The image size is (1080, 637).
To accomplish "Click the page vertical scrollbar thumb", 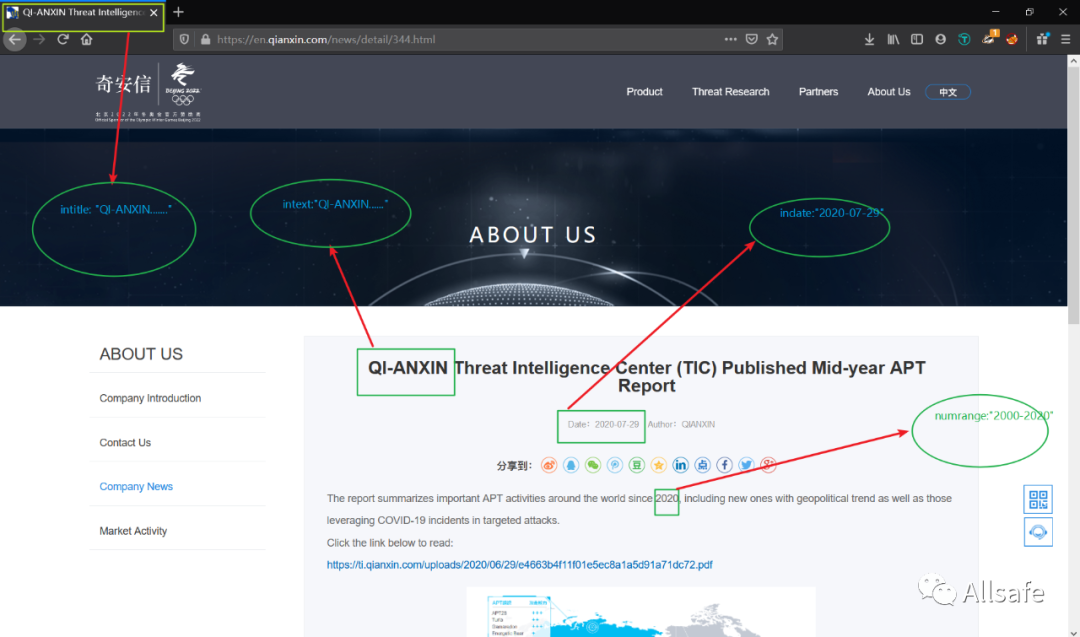I will [x=1073, y=195].
